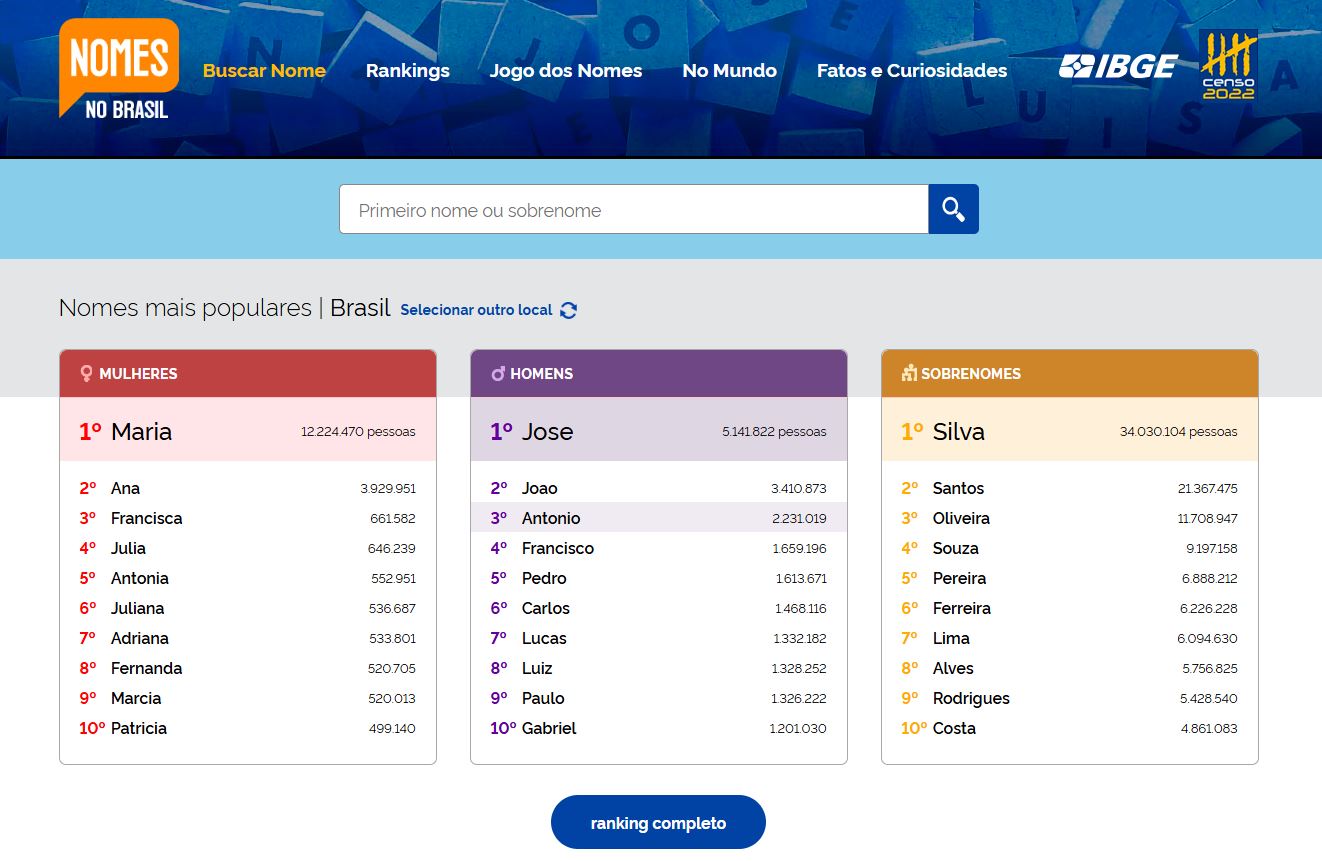Screen dimensions: 1322x861
Task: Open the Rankings menu item
Action: pos(407,70)
